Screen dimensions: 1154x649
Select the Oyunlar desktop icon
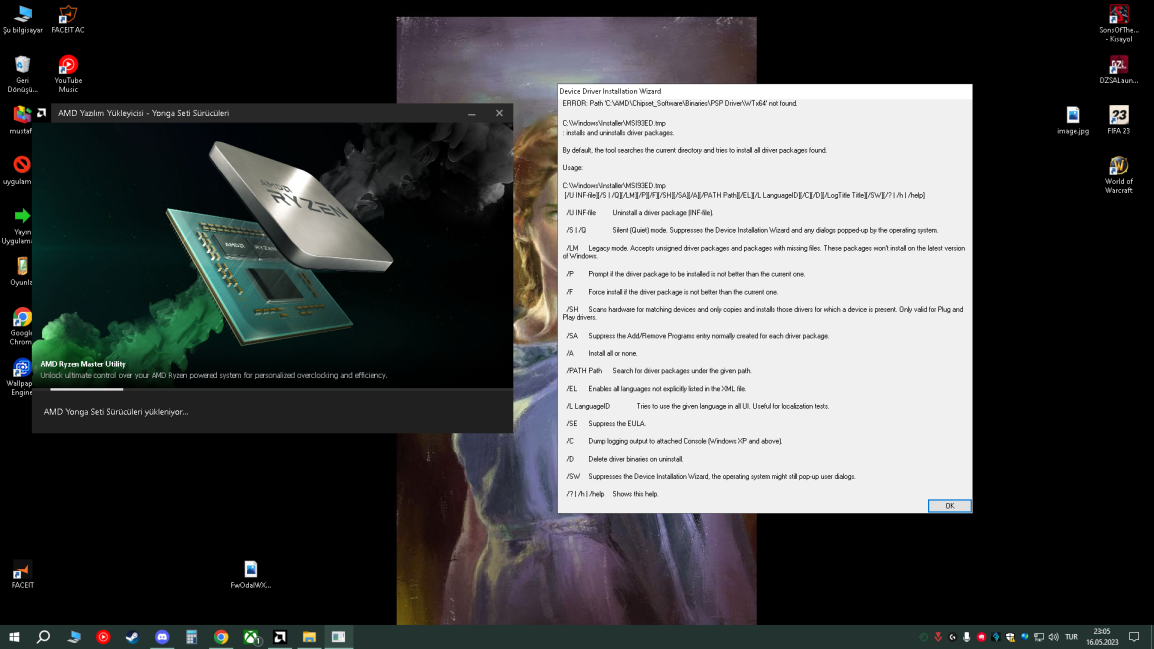(x=21, y=271)
